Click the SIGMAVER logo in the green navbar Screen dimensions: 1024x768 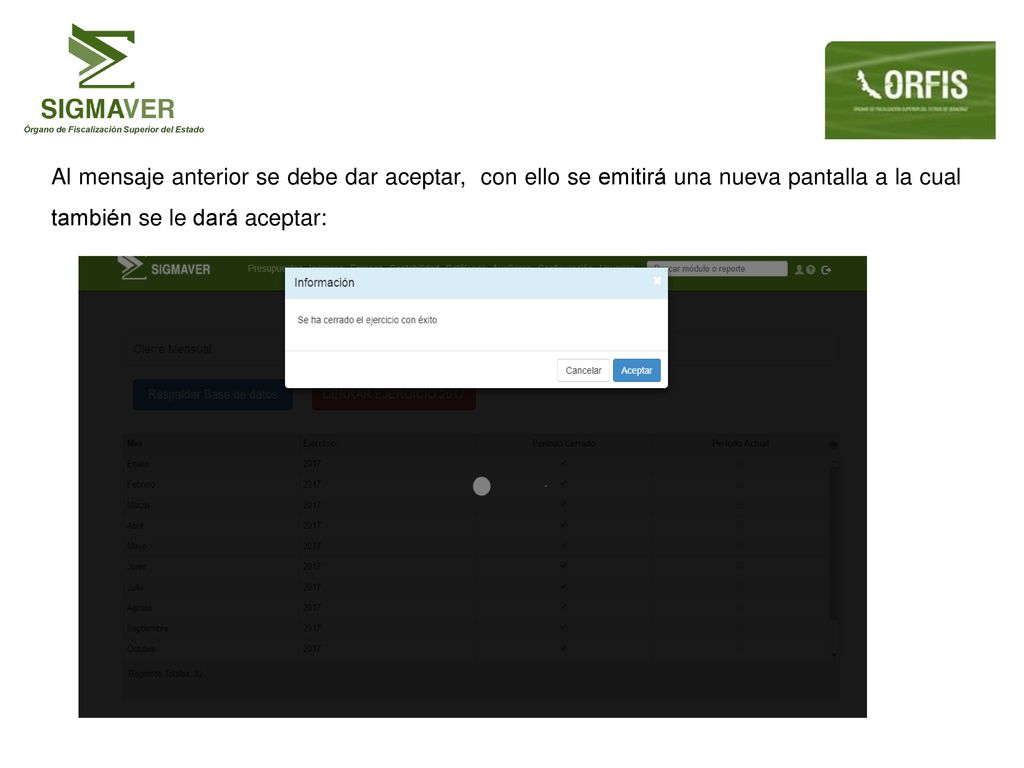165,268
